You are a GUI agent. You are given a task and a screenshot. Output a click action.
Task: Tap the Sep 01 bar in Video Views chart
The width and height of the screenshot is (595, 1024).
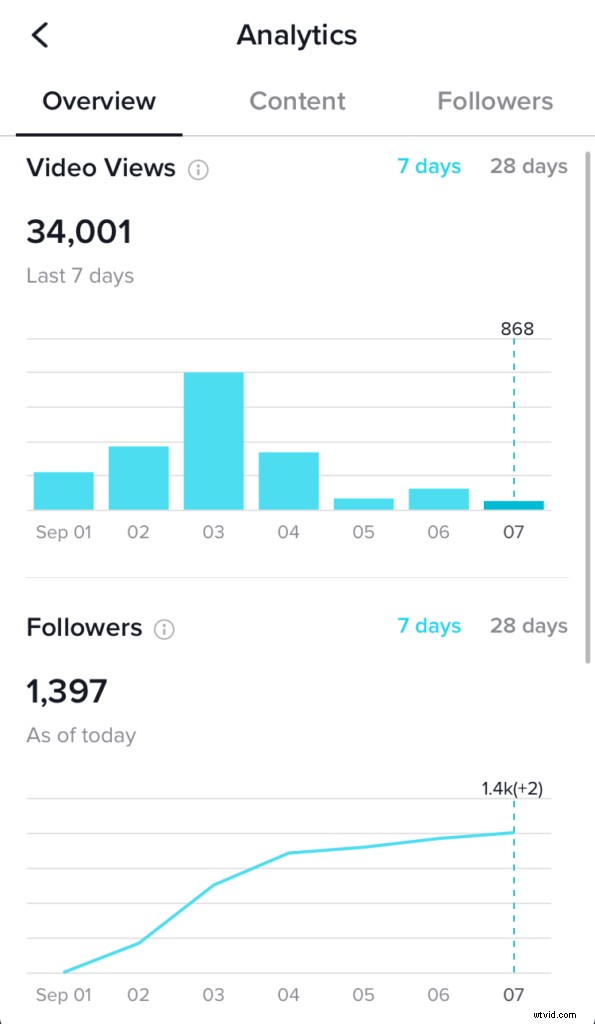coord(63,490)
